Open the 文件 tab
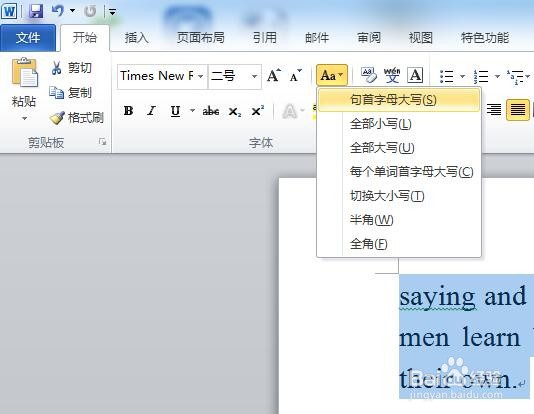This screenshot has width=534, height=414. tap(28, 37)
